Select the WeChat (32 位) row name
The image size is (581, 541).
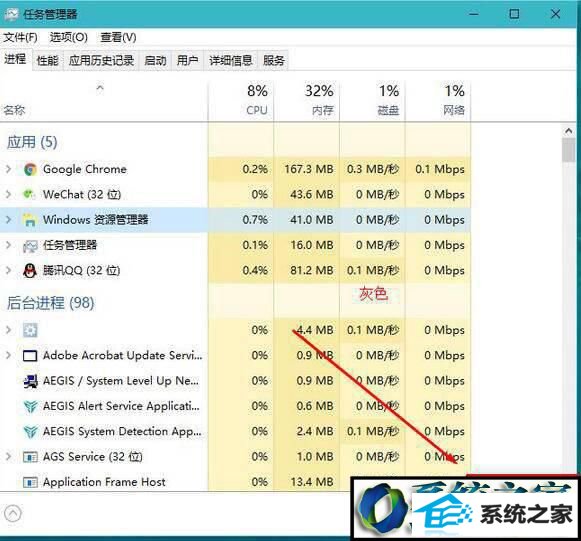[x=82, y=194]
